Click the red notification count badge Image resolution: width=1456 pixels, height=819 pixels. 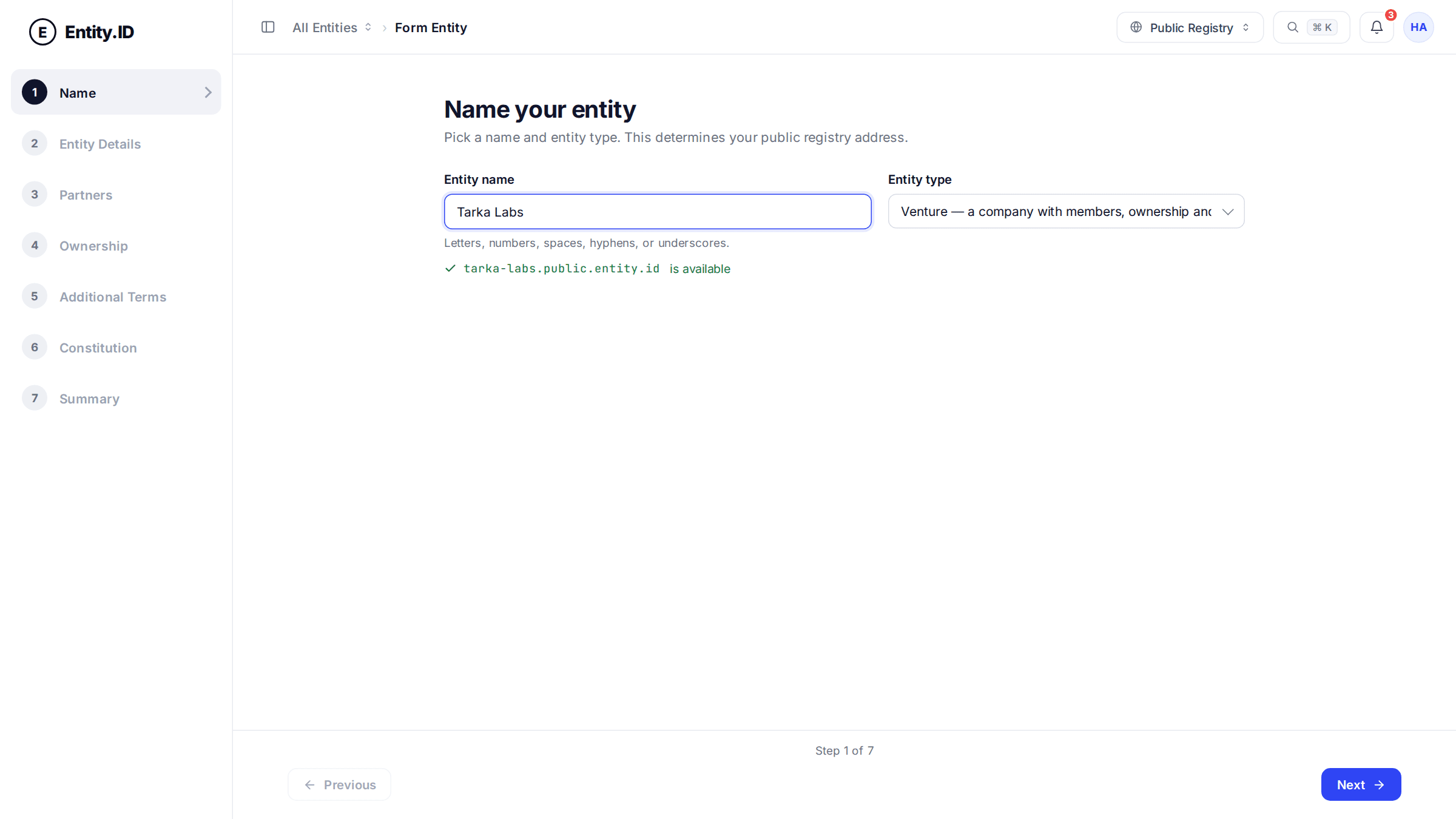[x=1390, y=15]
